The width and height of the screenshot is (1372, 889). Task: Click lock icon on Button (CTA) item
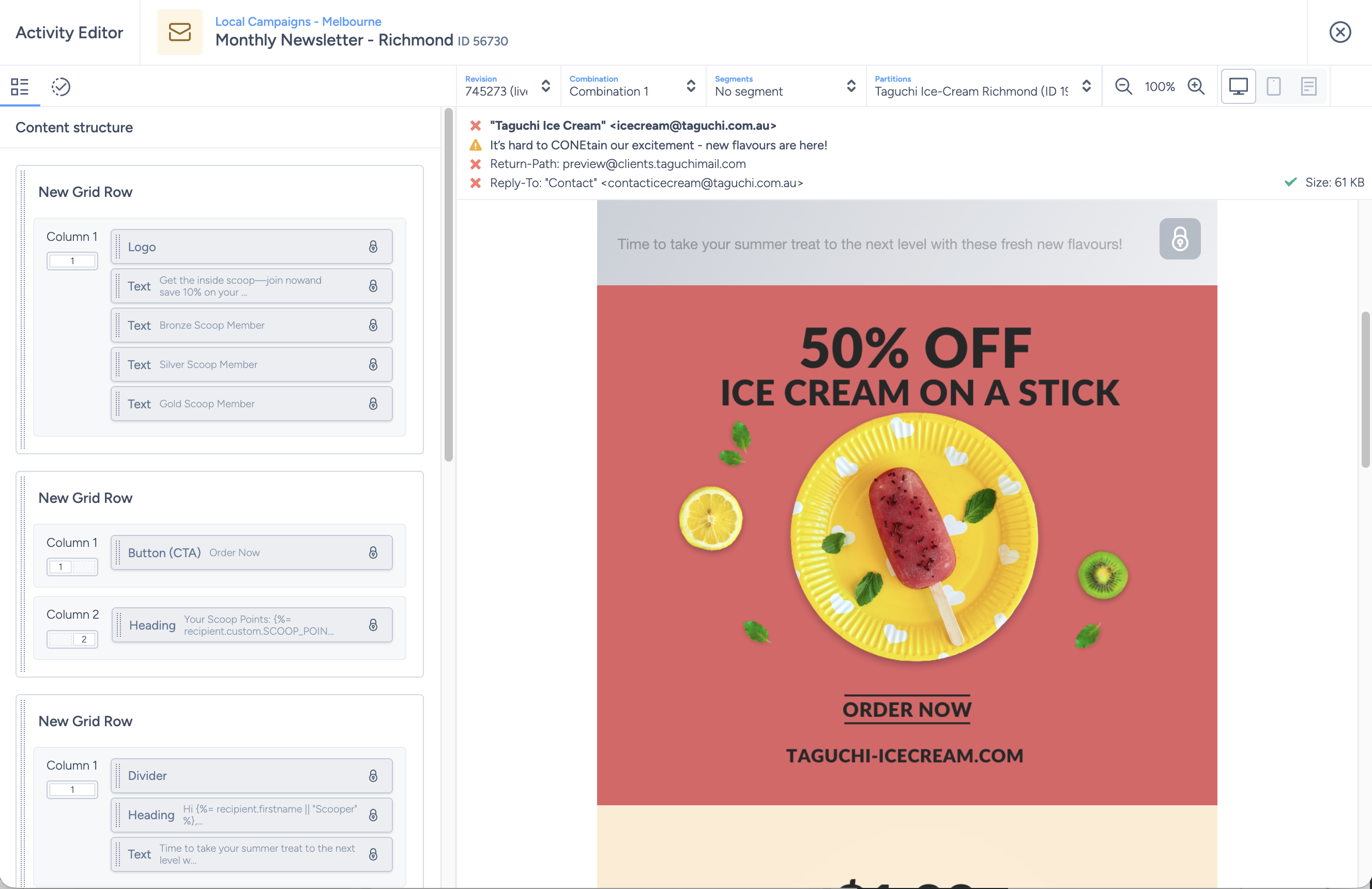(374, 553)
